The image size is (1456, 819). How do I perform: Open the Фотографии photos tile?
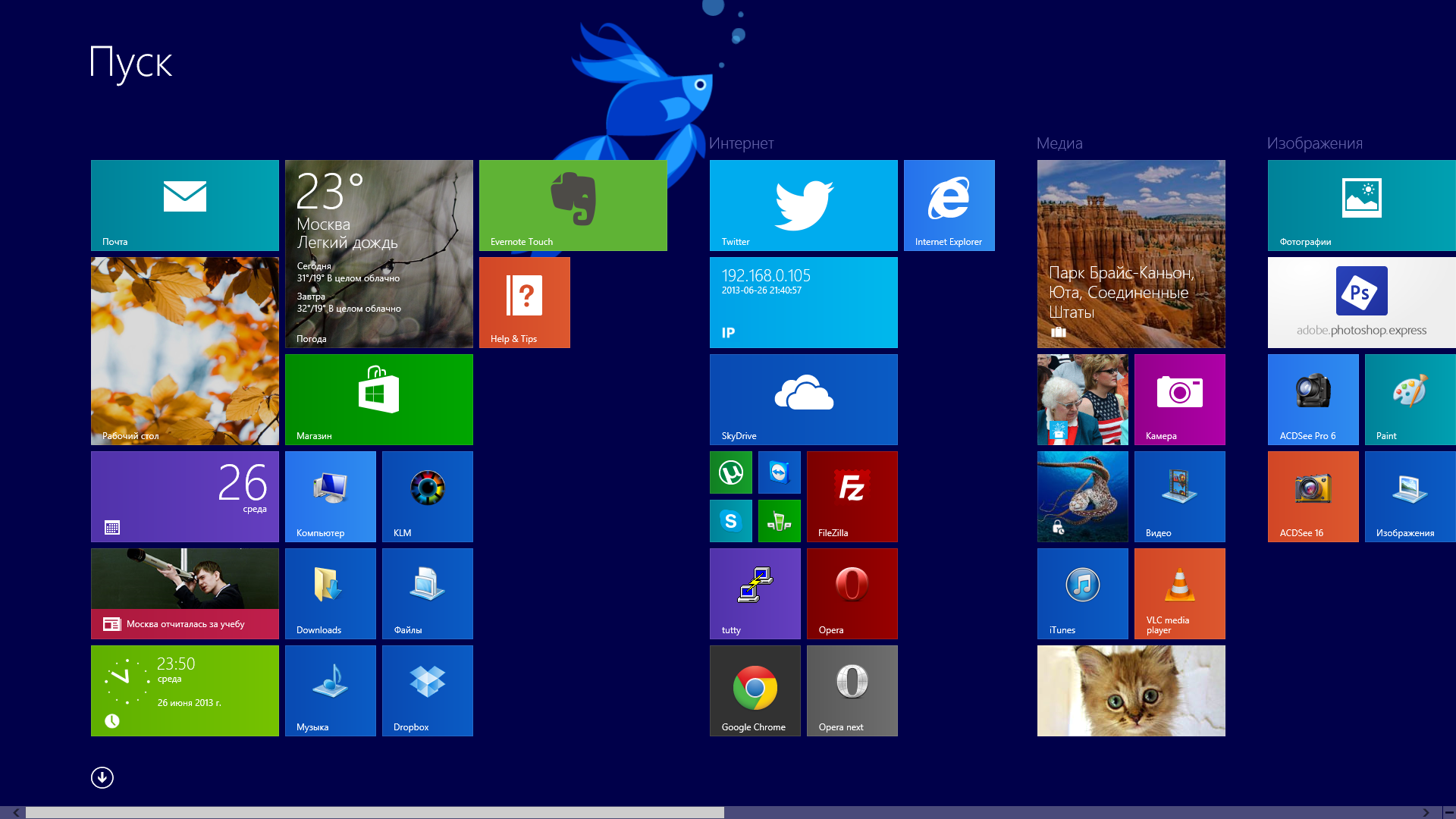tap(1362, 206)
